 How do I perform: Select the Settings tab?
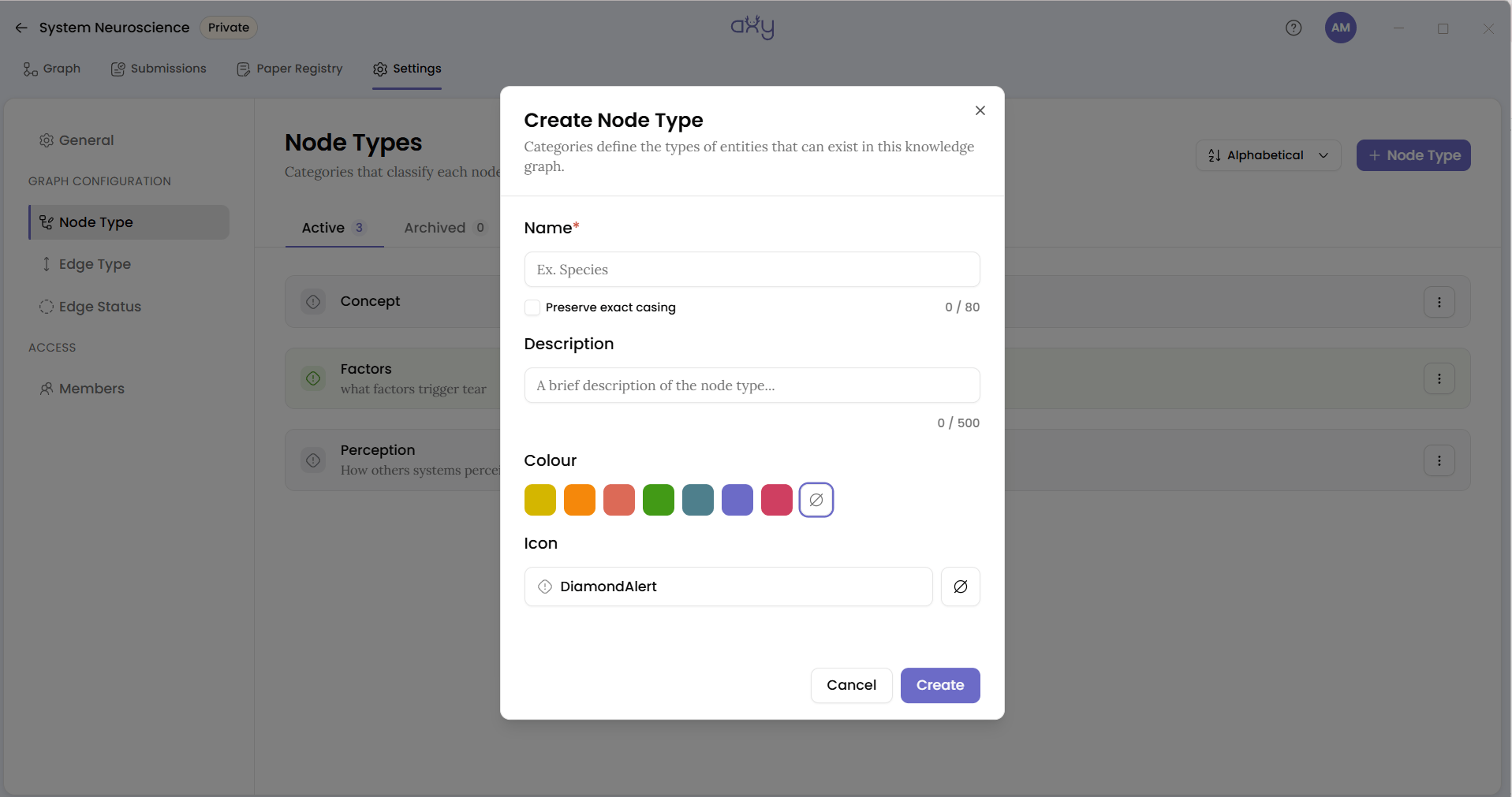coord(407,69)
